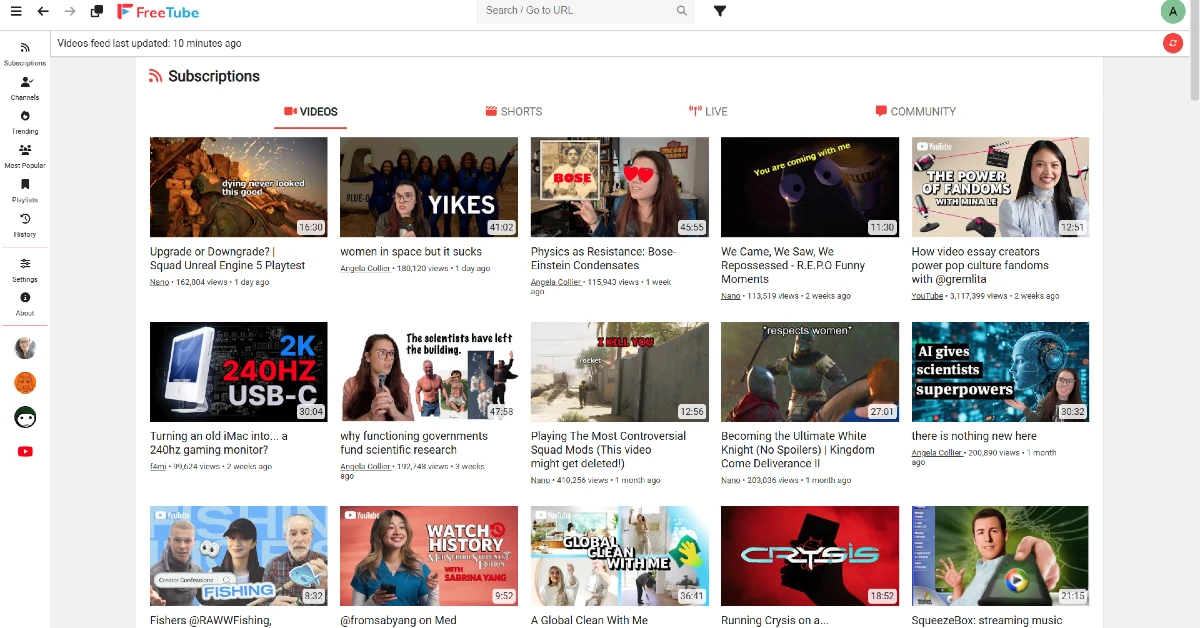
Task: Open 'The scientists have left the building' thumbnail
Action: [429, 372]
